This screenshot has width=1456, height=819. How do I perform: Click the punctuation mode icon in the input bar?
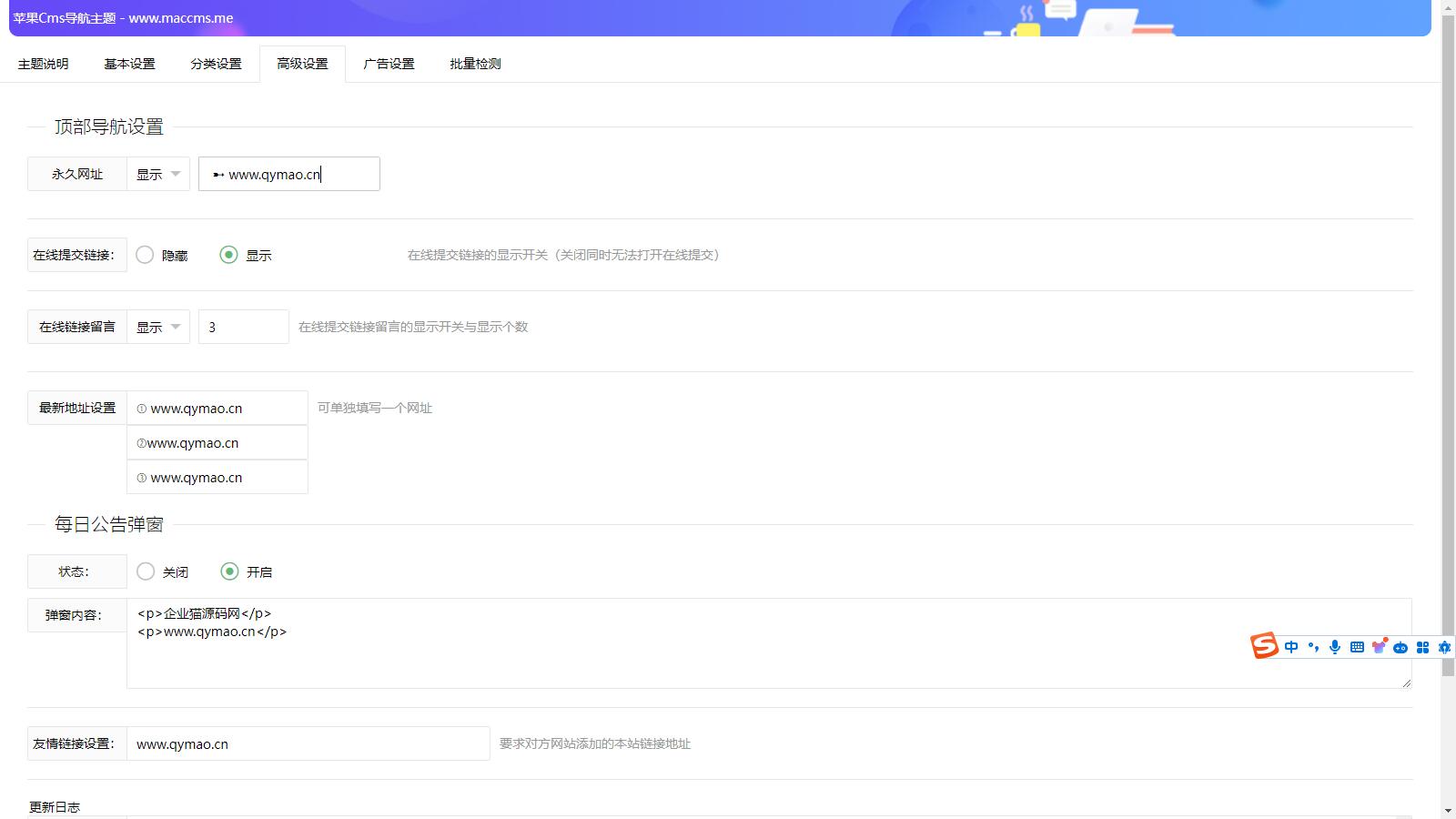[1313, 647]
